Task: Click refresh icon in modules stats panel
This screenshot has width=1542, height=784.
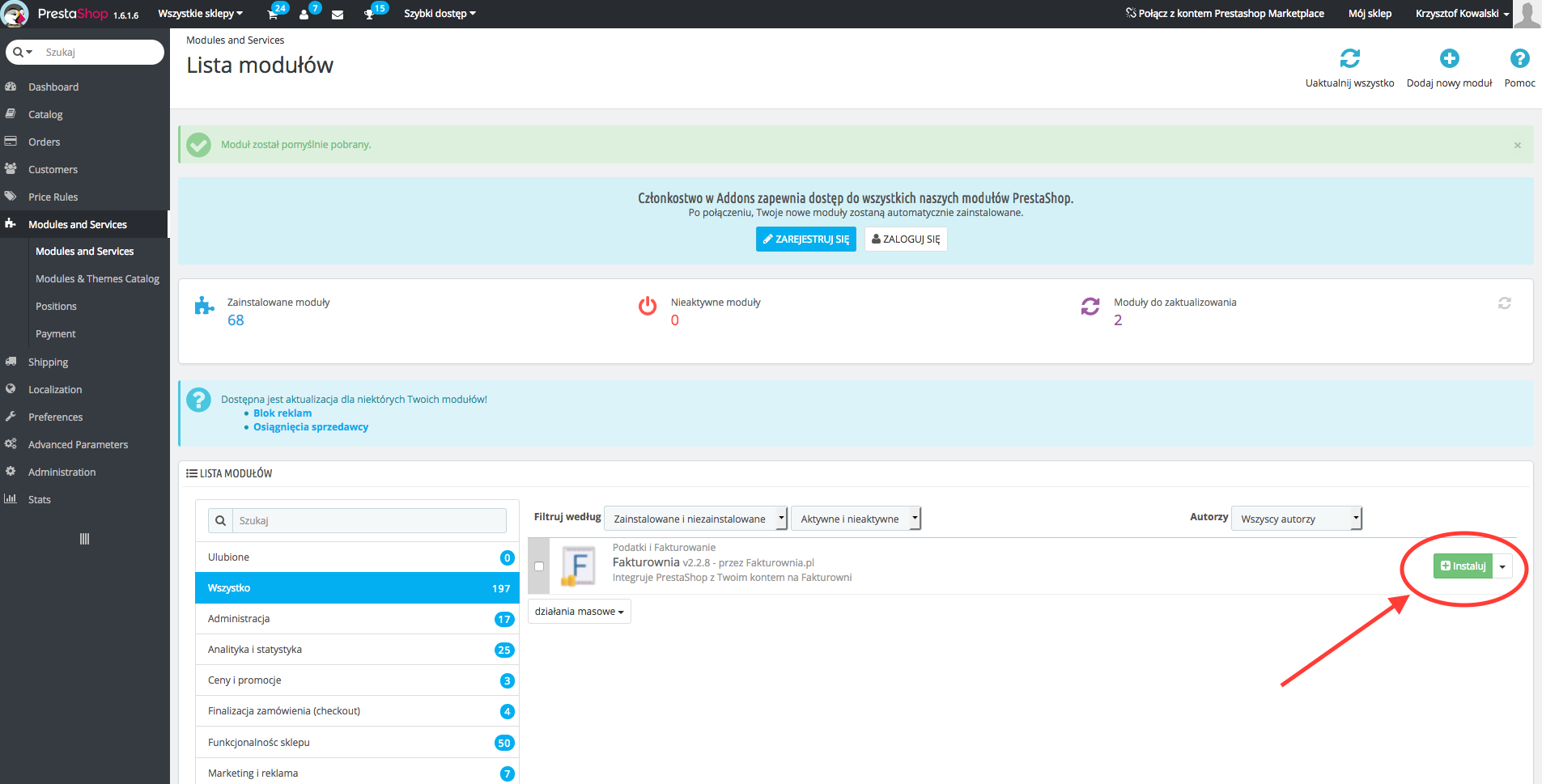Action: 1504,303
